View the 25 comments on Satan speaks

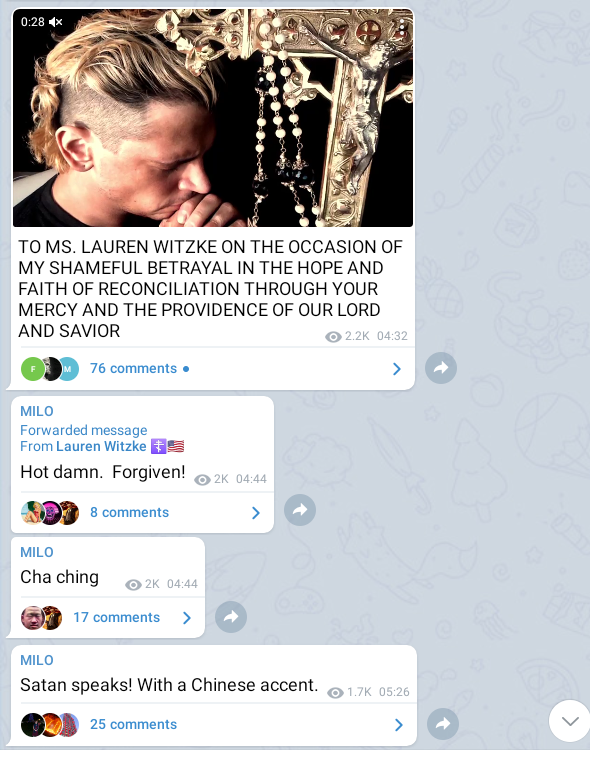point(133,724)
